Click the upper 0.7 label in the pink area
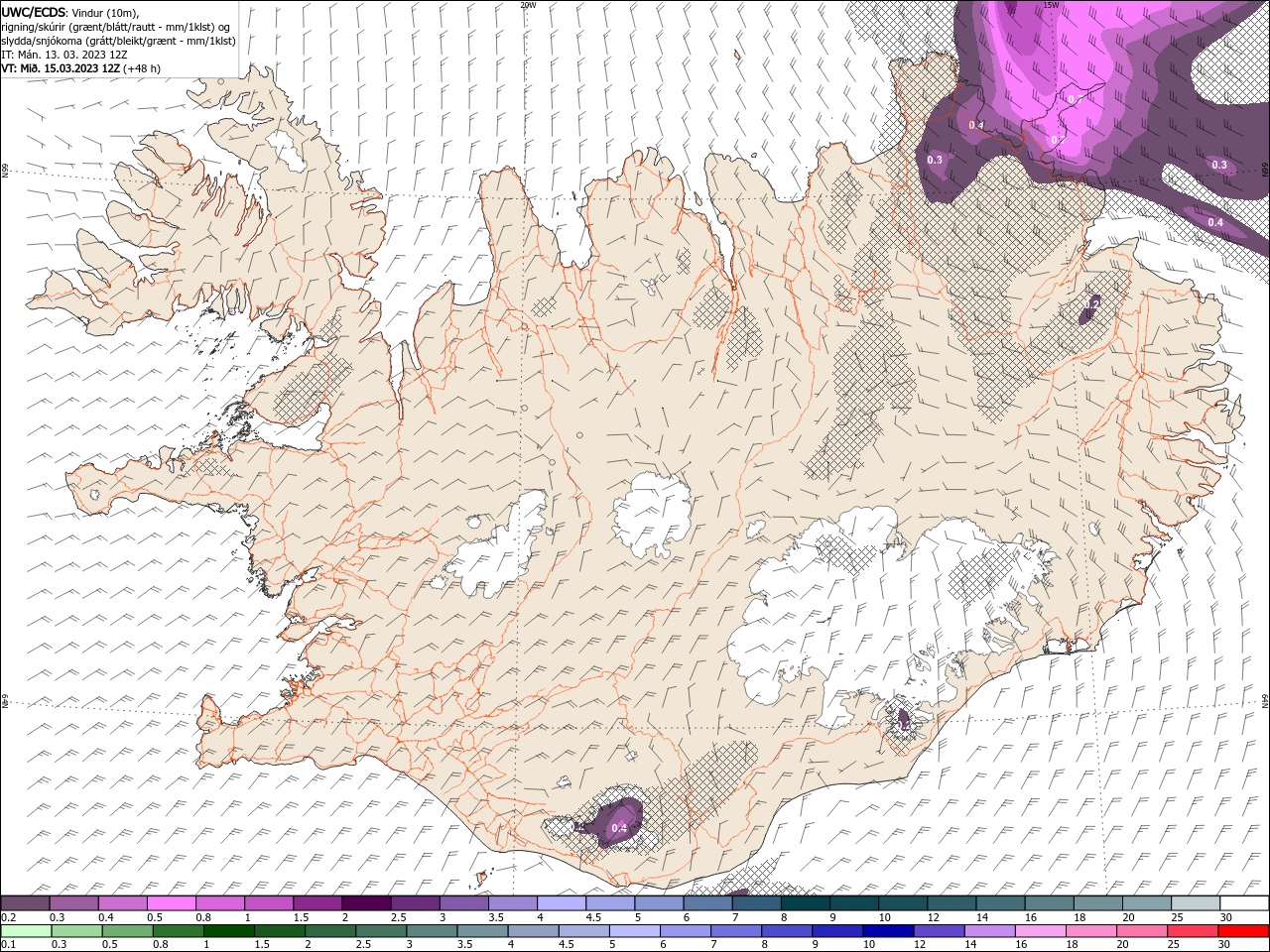The image size is (1270, 952). [1075, 99]
